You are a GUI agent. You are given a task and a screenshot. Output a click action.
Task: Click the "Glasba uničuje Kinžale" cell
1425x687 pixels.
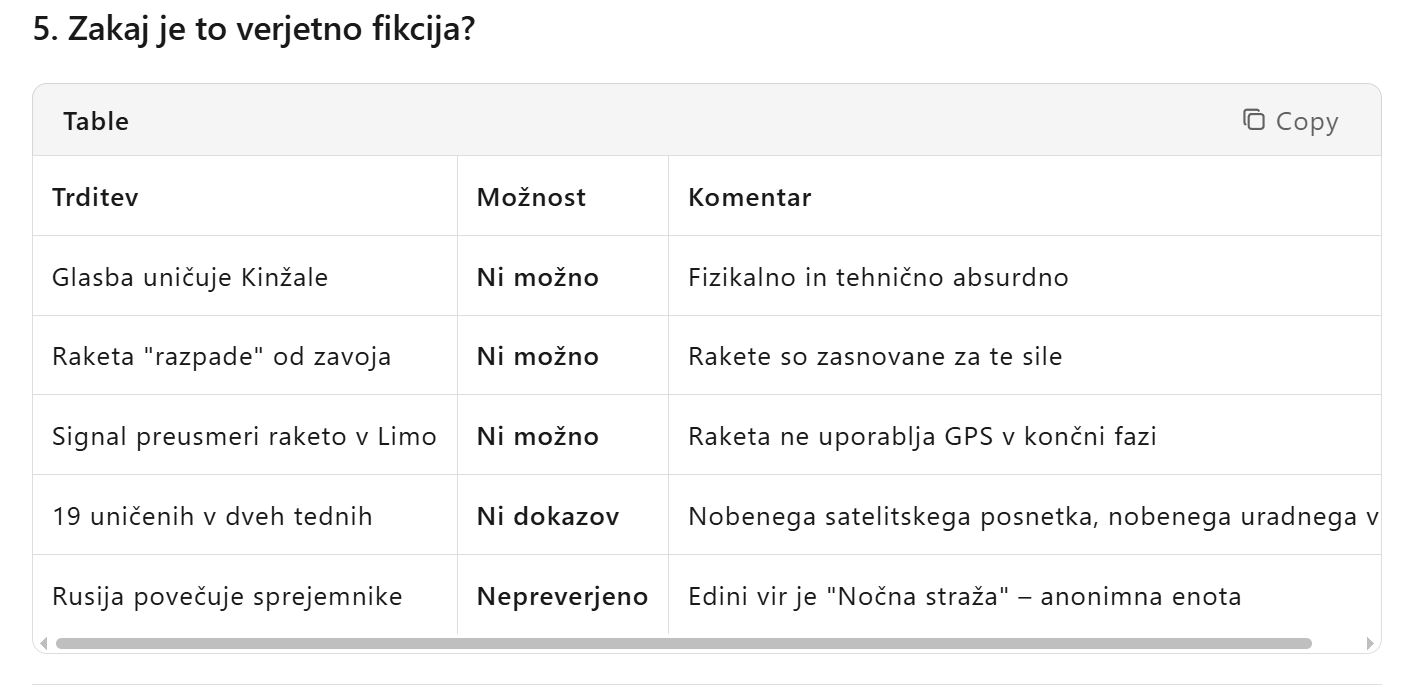(190, 277)
